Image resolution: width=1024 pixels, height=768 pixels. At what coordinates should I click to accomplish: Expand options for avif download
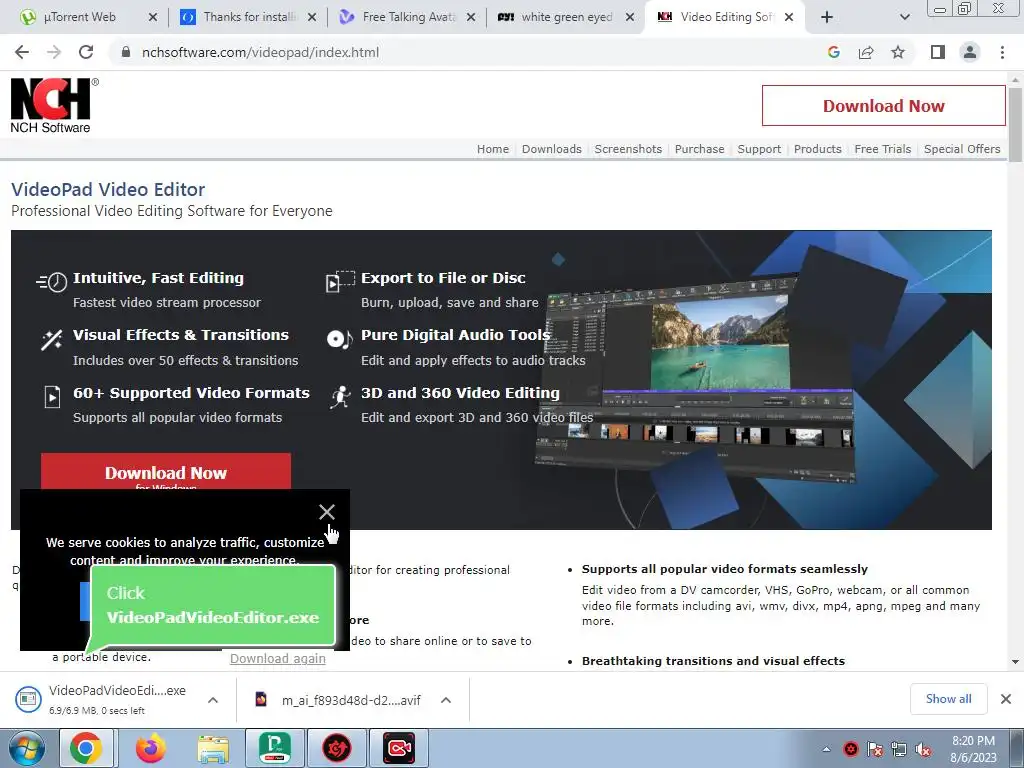click(446, 700)
